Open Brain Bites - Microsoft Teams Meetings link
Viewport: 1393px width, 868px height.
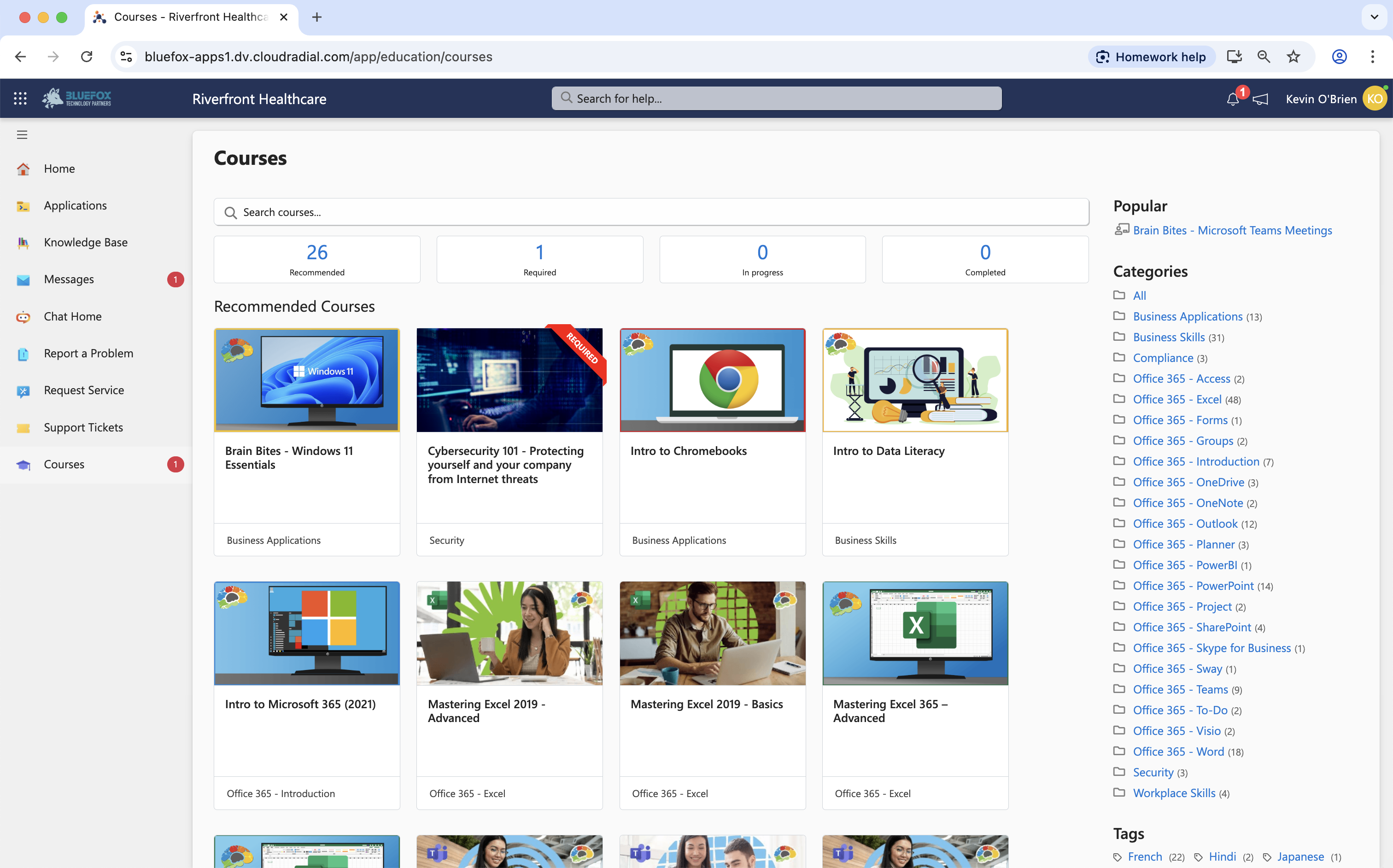[x=1232, y=230]
